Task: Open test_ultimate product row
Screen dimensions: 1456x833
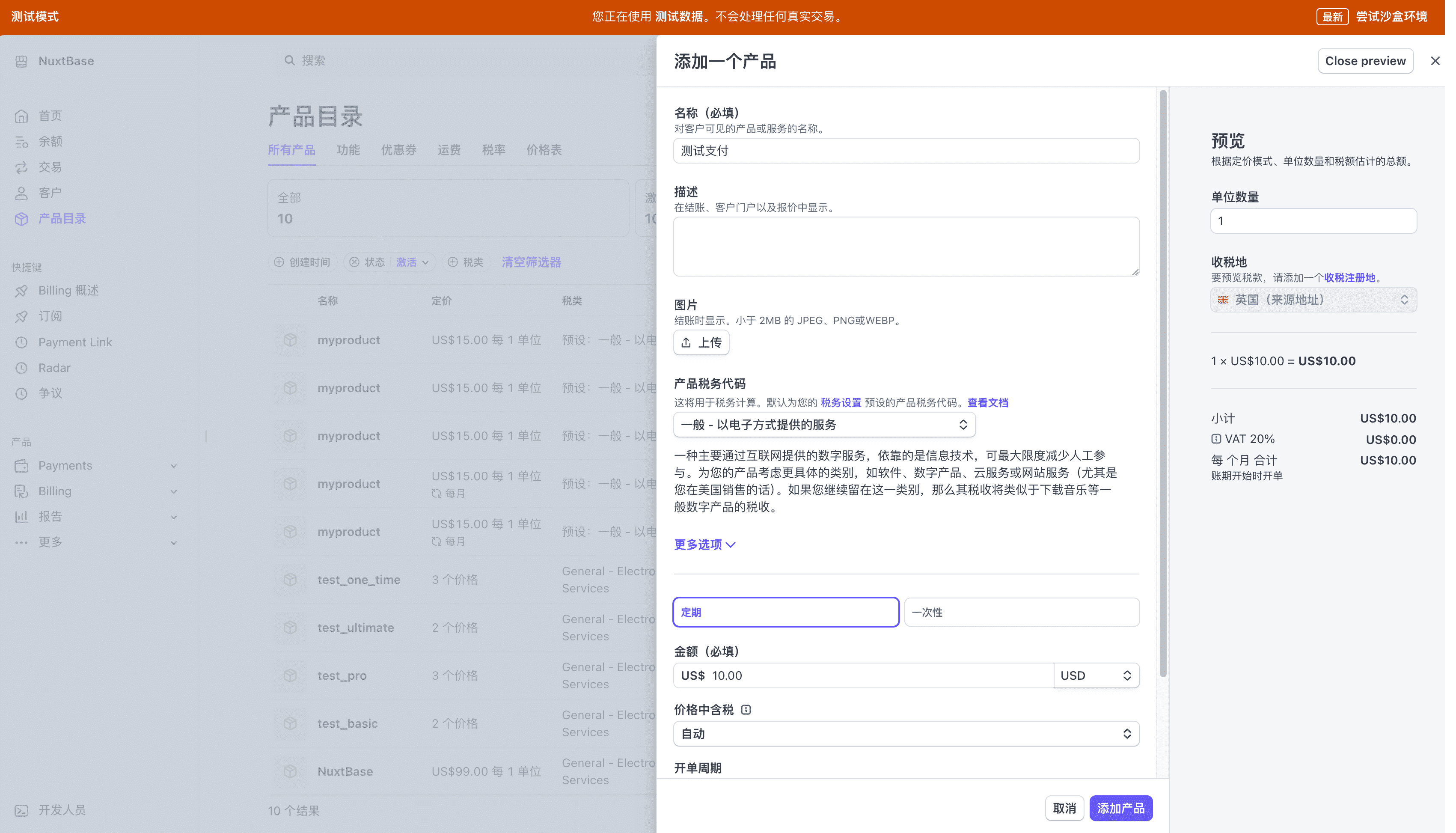Action: pos(462,628)
